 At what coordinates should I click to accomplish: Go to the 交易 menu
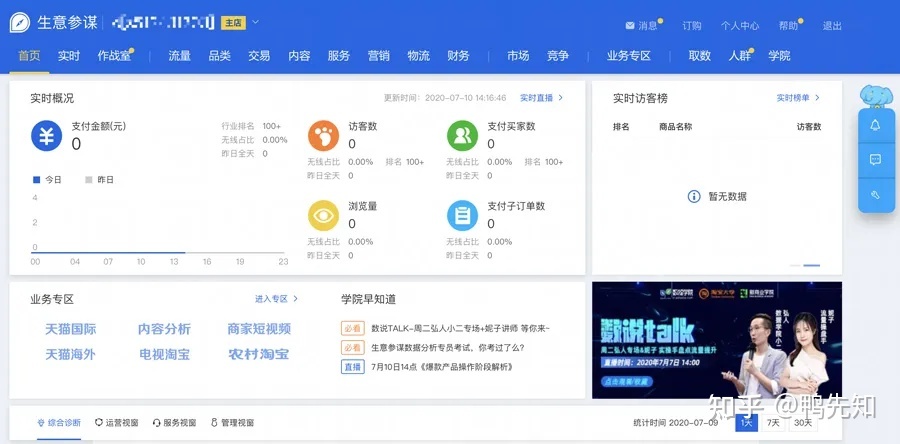259,56
